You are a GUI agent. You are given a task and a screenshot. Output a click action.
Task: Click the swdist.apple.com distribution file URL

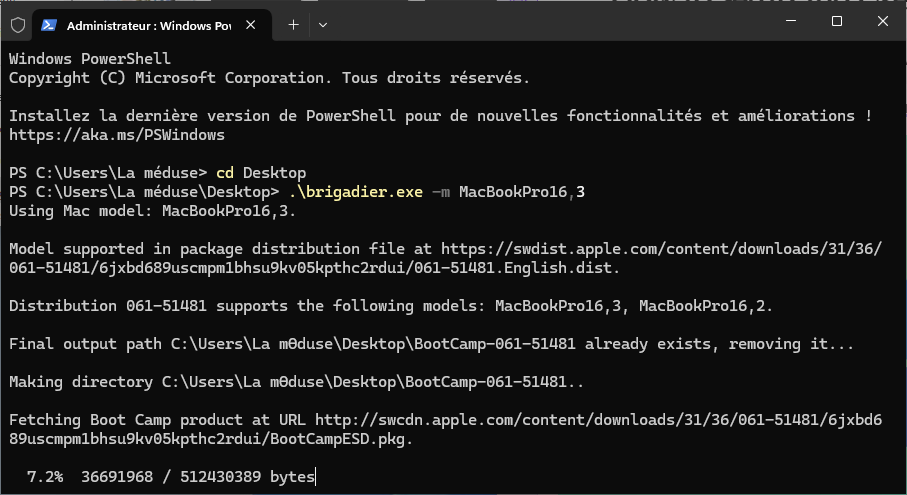(x=445, y=258)
